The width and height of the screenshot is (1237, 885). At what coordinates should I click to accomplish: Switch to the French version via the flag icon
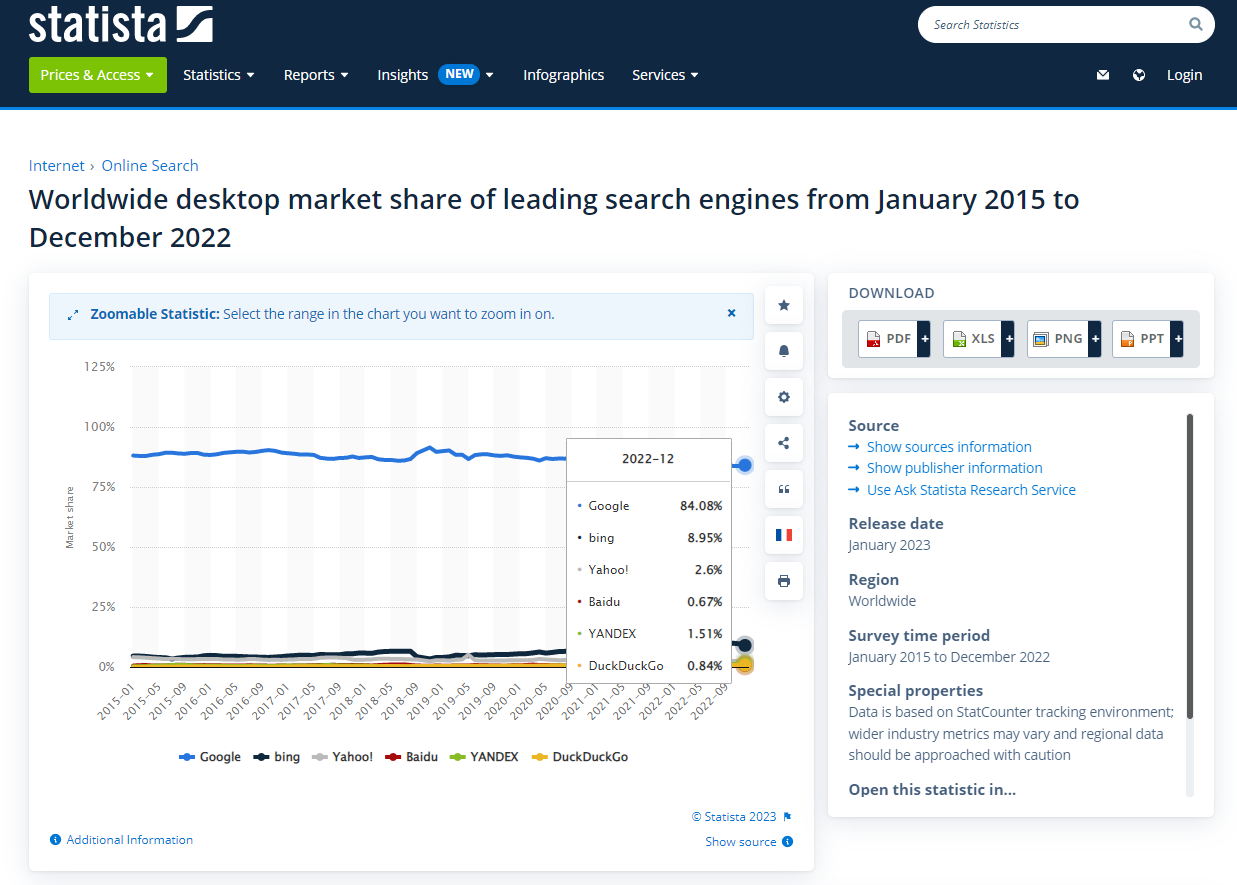(x=783, y=535)
